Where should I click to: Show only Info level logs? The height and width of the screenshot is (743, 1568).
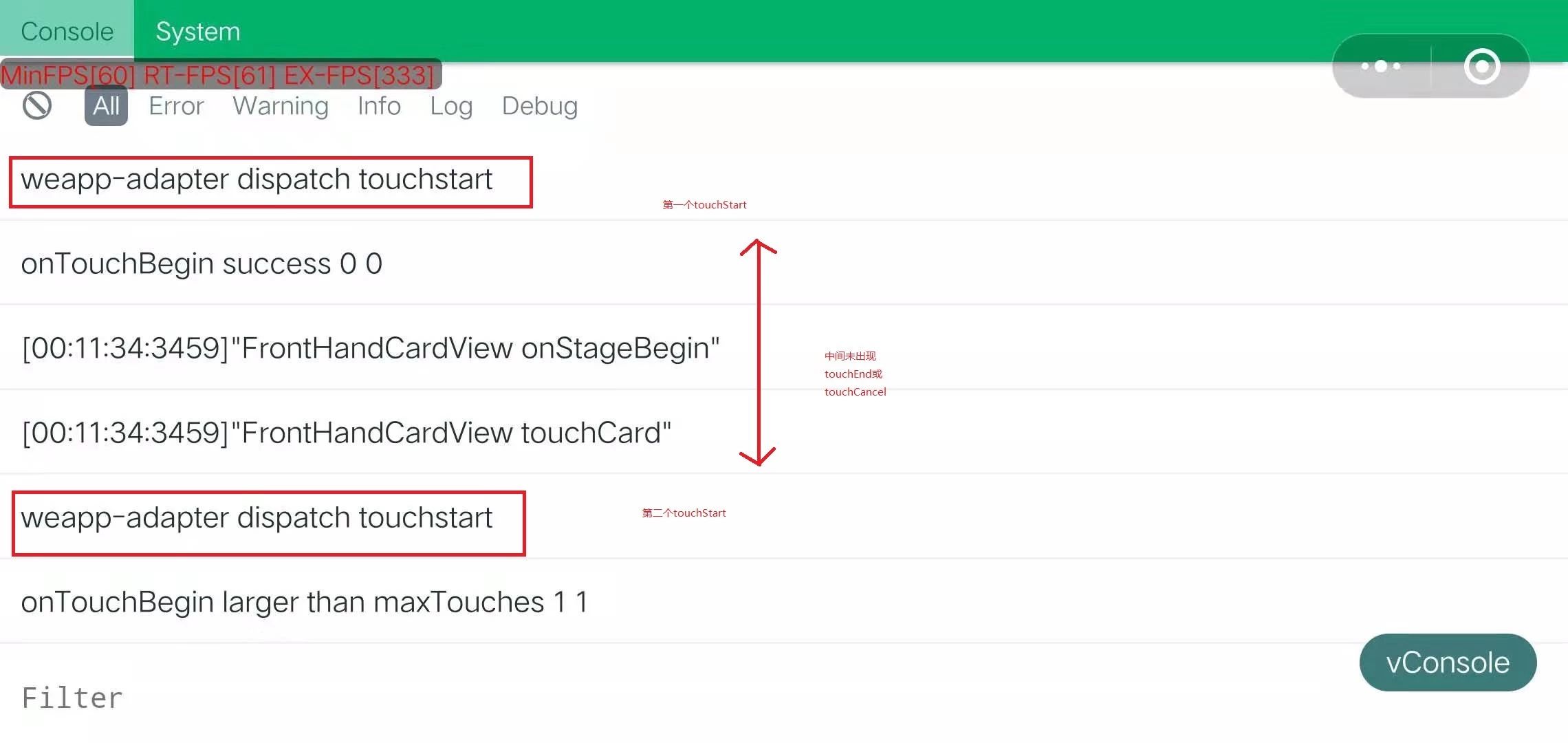[379, 106]
